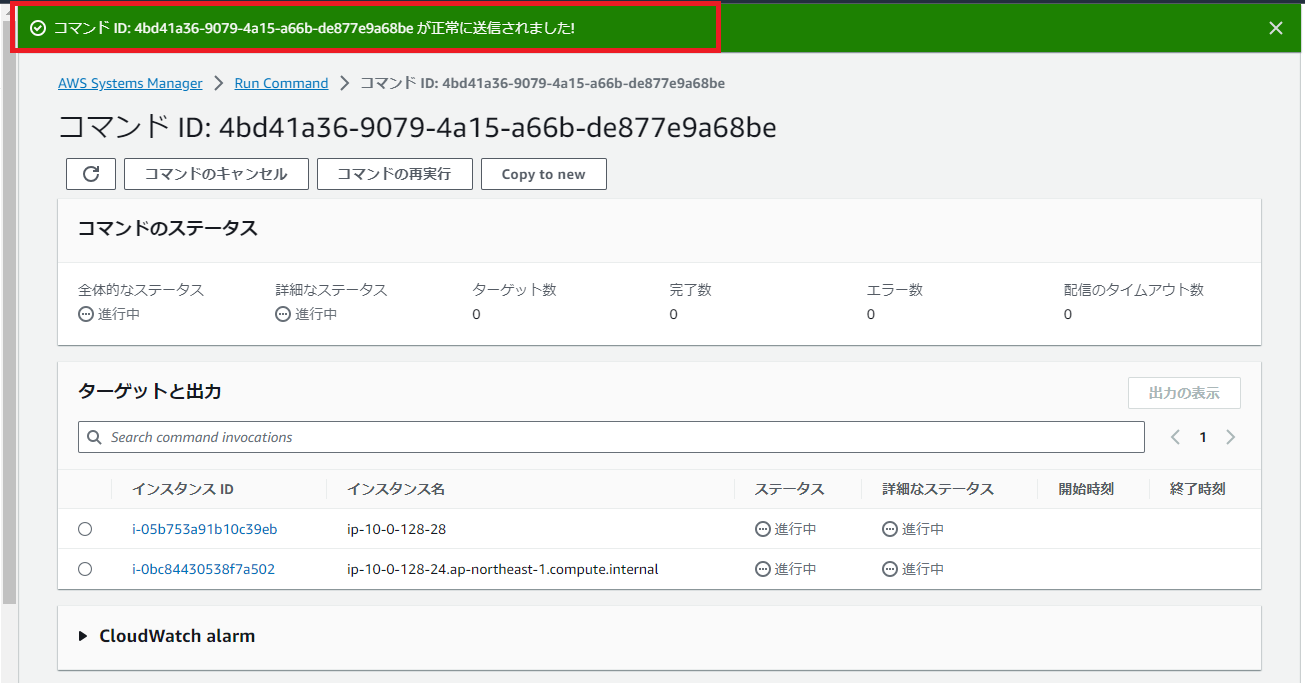Viewport: 1305px width, 683px height.
Task: Click the page title コマンド ID heading
Action: pos(417,128)
